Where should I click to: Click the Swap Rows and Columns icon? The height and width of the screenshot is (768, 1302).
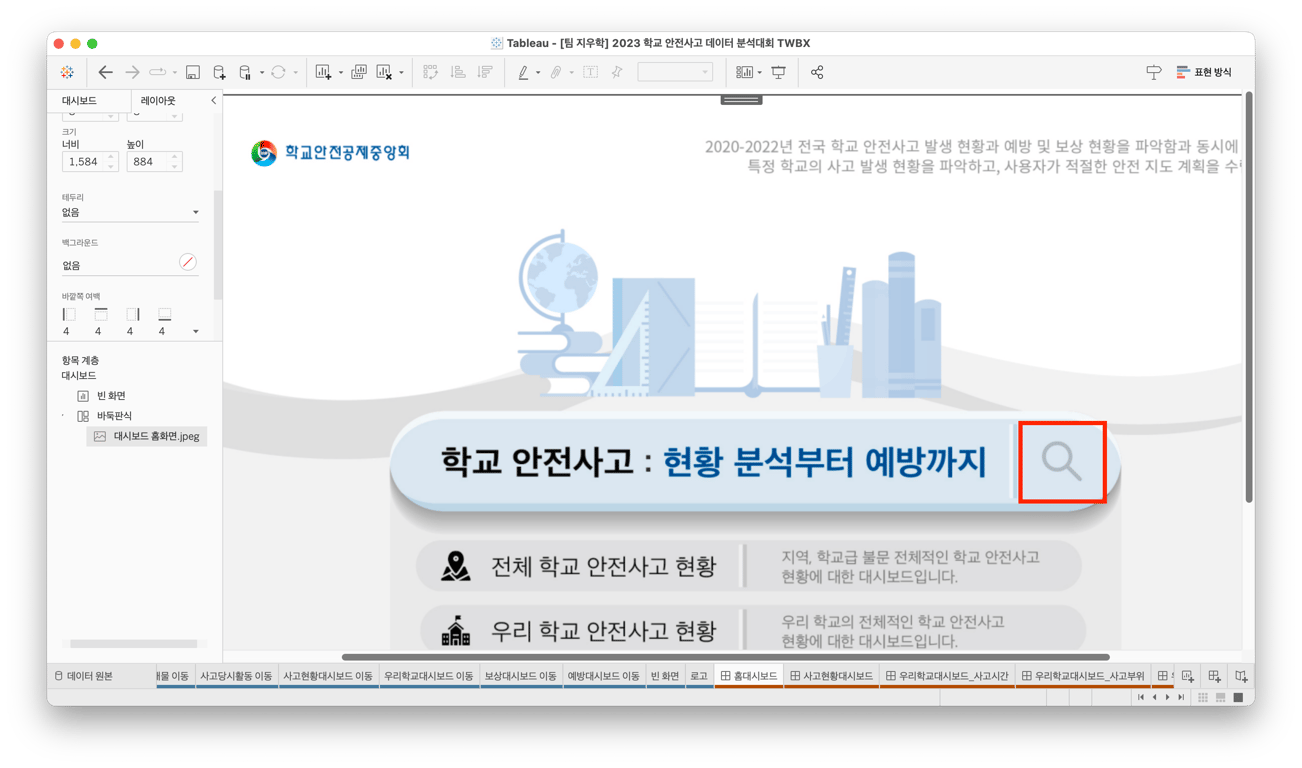tap(428, 71)
